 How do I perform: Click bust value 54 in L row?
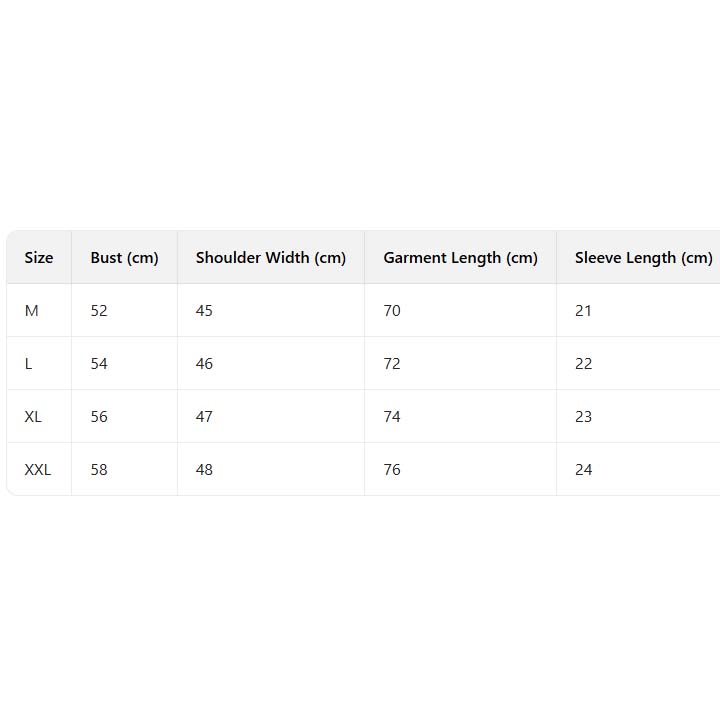(99, 364)
